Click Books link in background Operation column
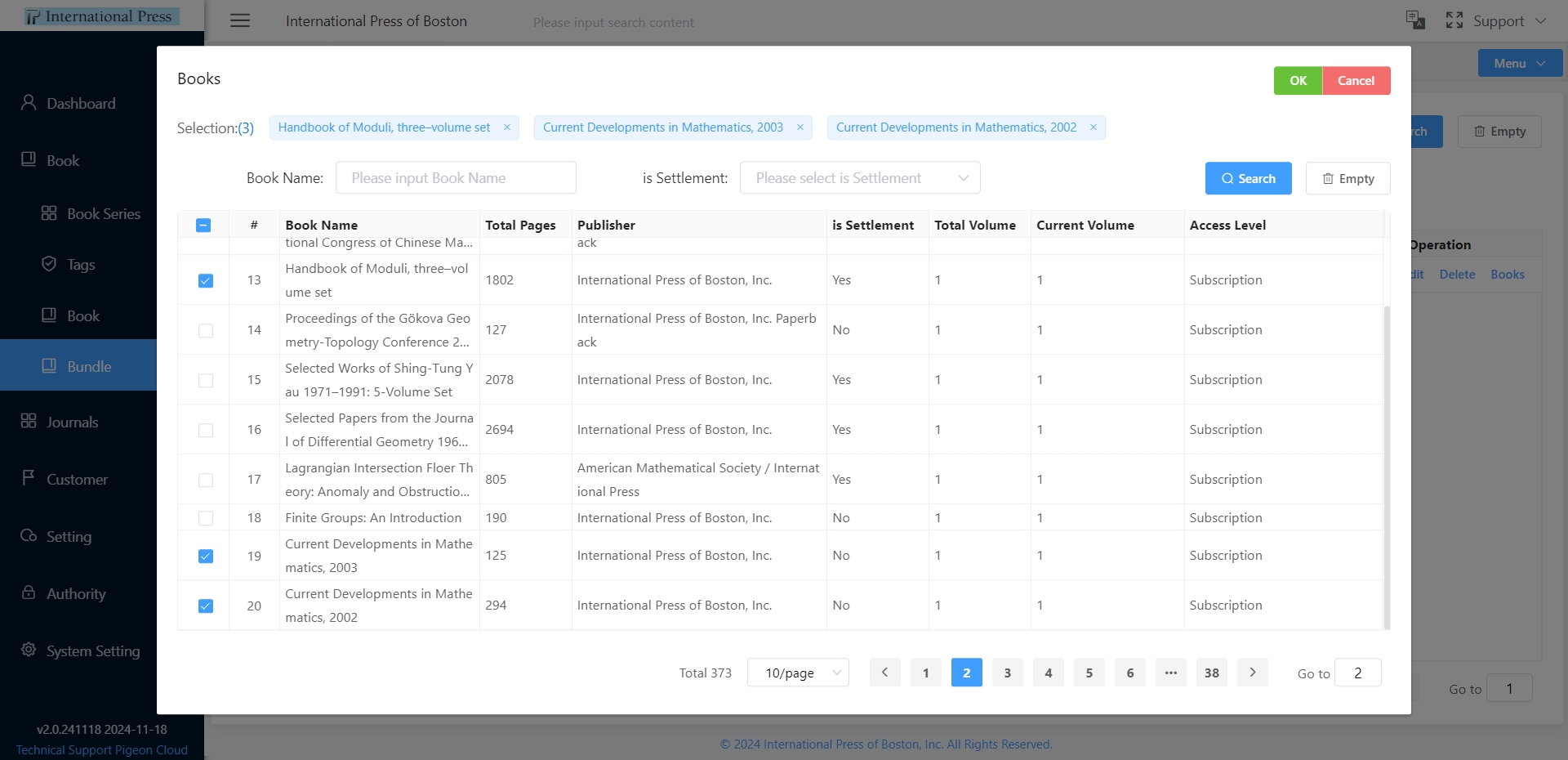 tap(1508, 275)
